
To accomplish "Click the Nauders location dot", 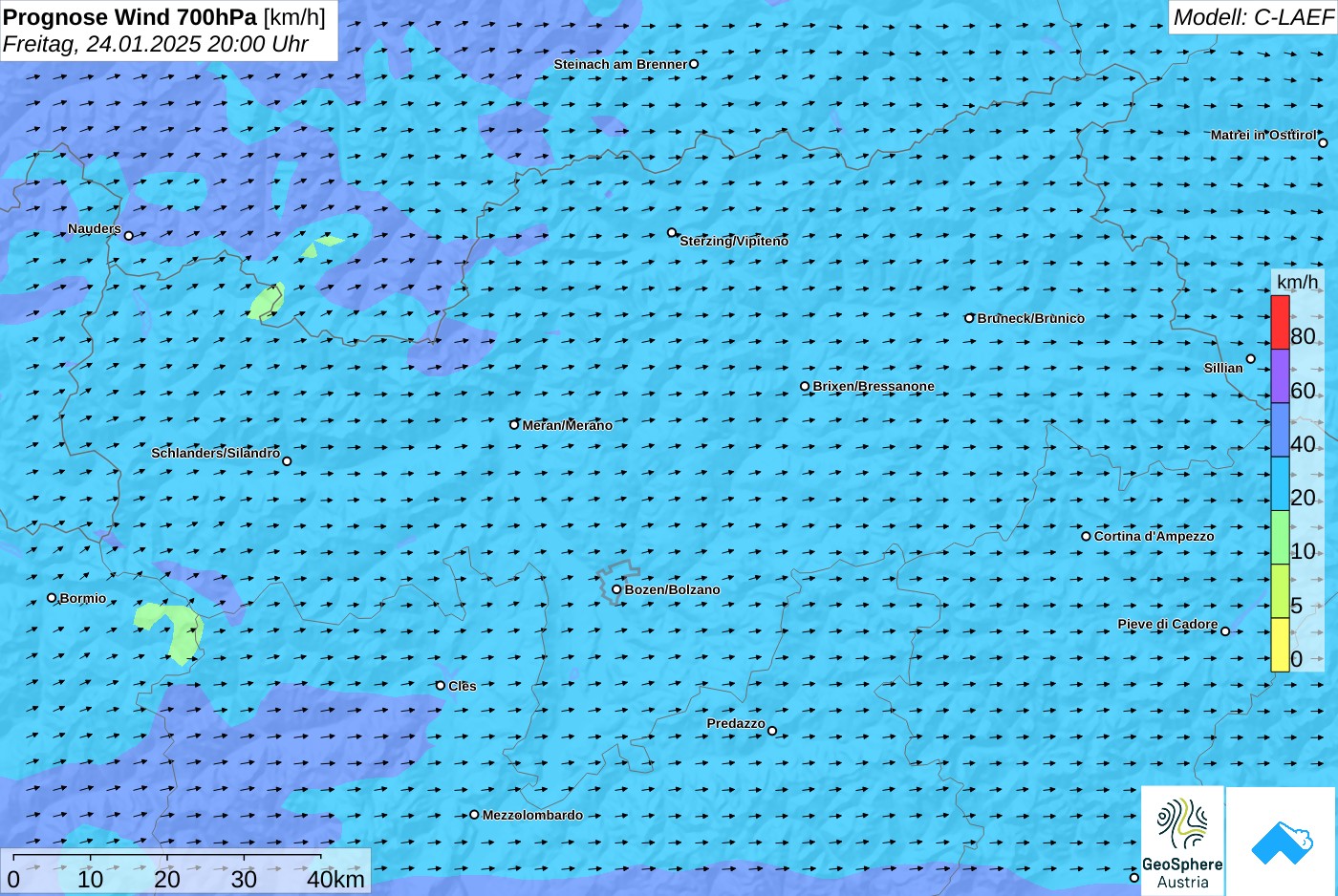I will point(129,235).
